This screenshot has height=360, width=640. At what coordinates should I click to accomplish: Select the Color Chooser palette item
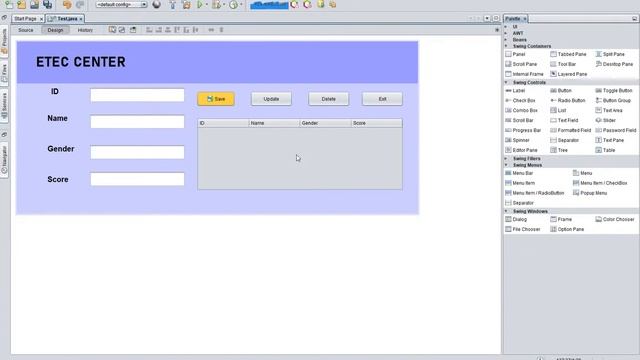coord(615,220)
